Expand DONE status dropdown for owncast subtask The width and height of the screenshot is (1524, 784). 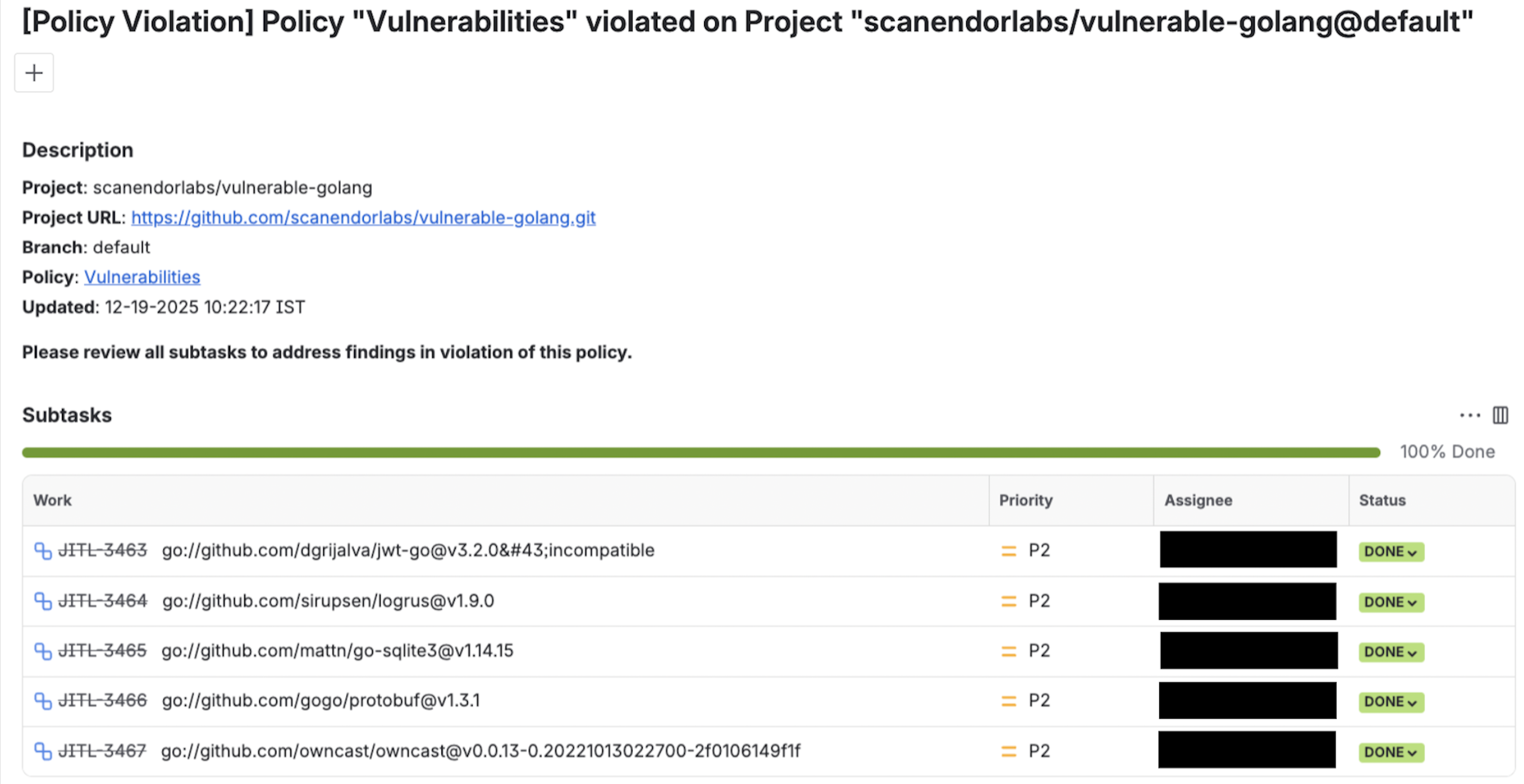(x=1390, y=752)
